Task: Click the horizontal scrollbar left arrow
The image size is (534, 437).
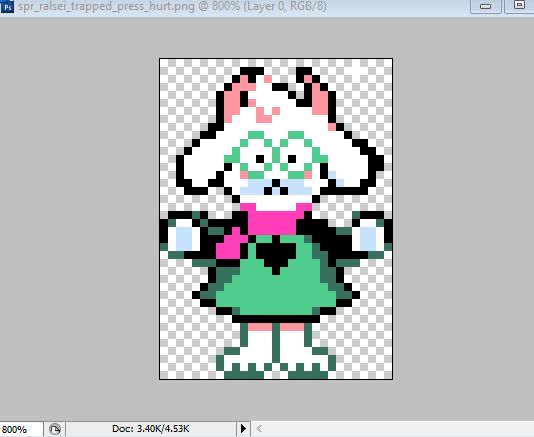Action: coord(259,428)
